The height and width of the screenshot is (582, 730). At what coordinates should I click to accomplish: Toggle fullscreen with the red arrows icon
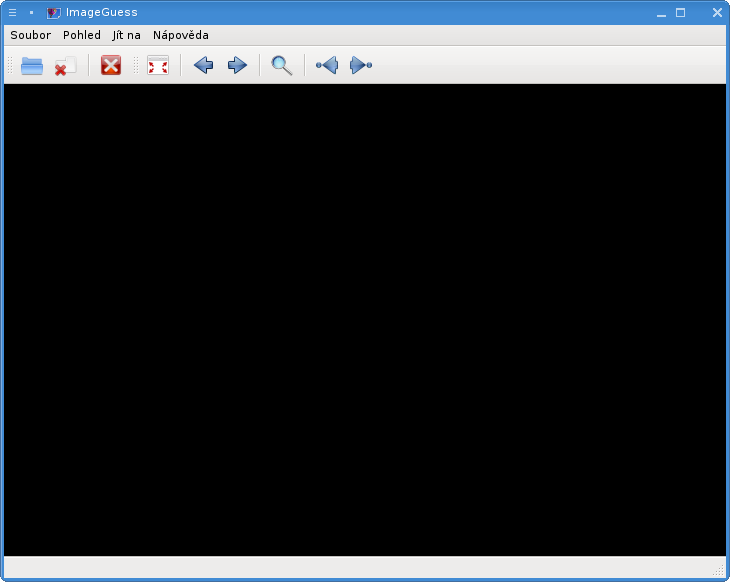click(x=158, y=65)
